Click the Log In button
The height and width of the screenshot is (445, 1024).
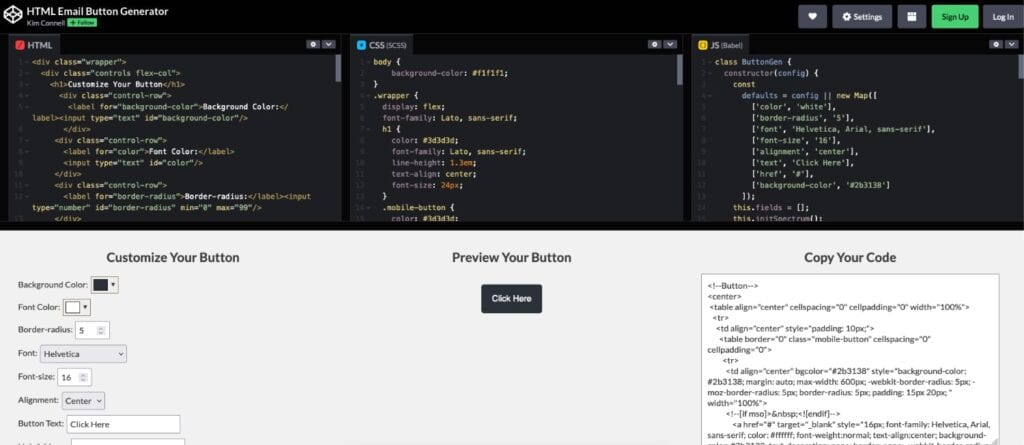1003,17
